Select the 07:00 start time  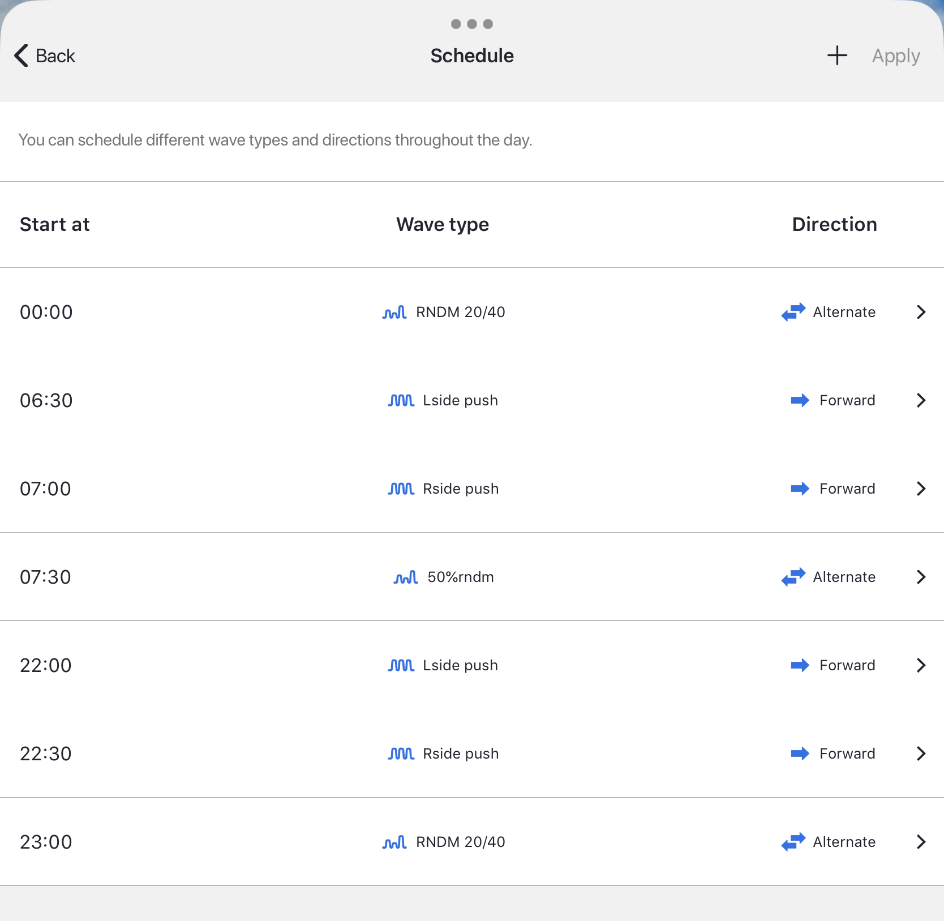tap(45, 489)
